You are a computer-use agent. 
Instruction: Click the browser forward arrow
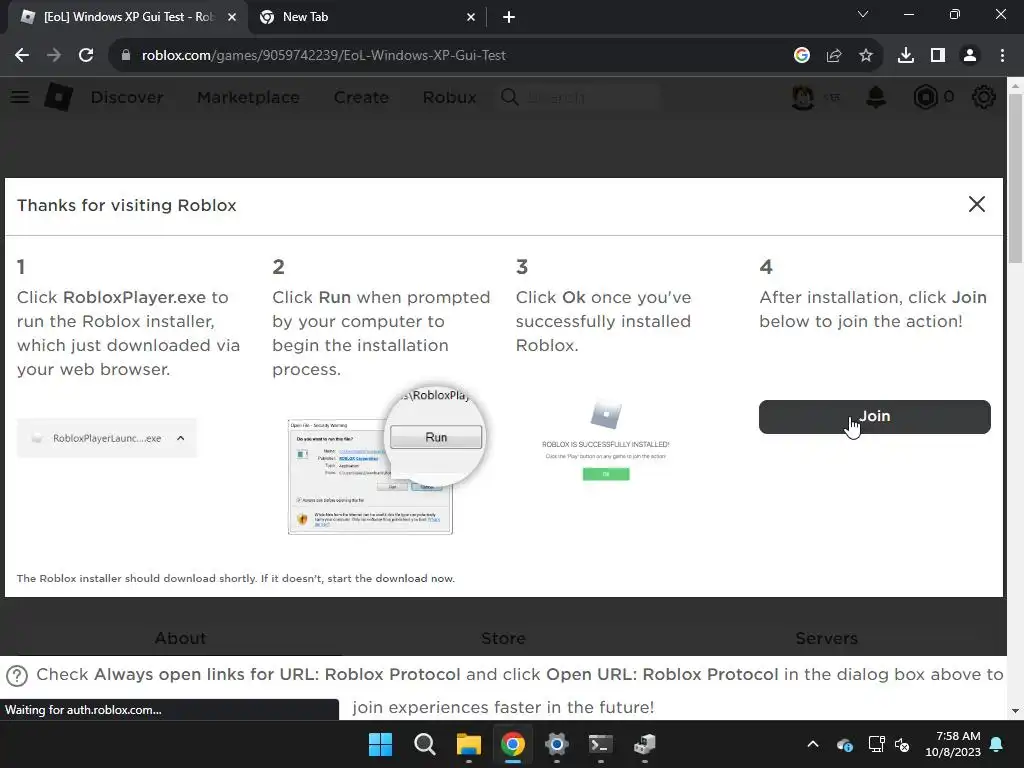point(54,56)
